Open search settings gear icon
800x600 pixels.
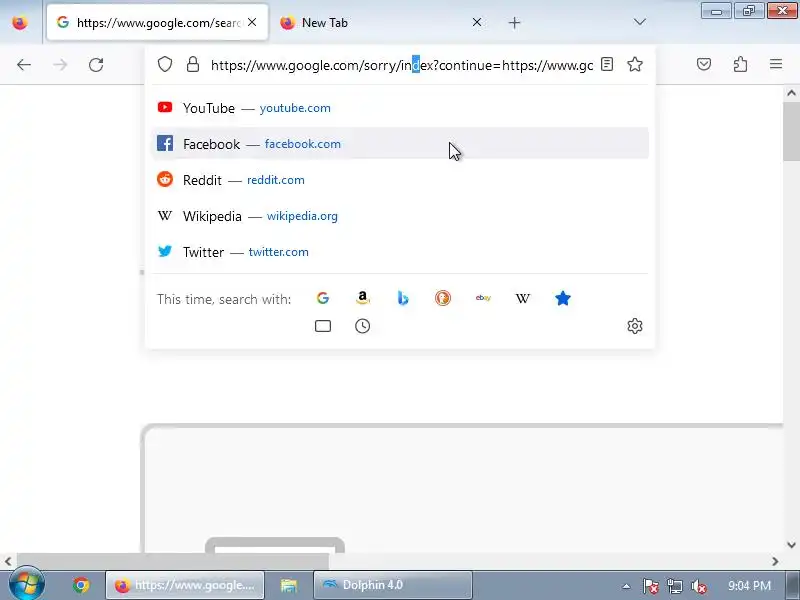click(635, 326)
